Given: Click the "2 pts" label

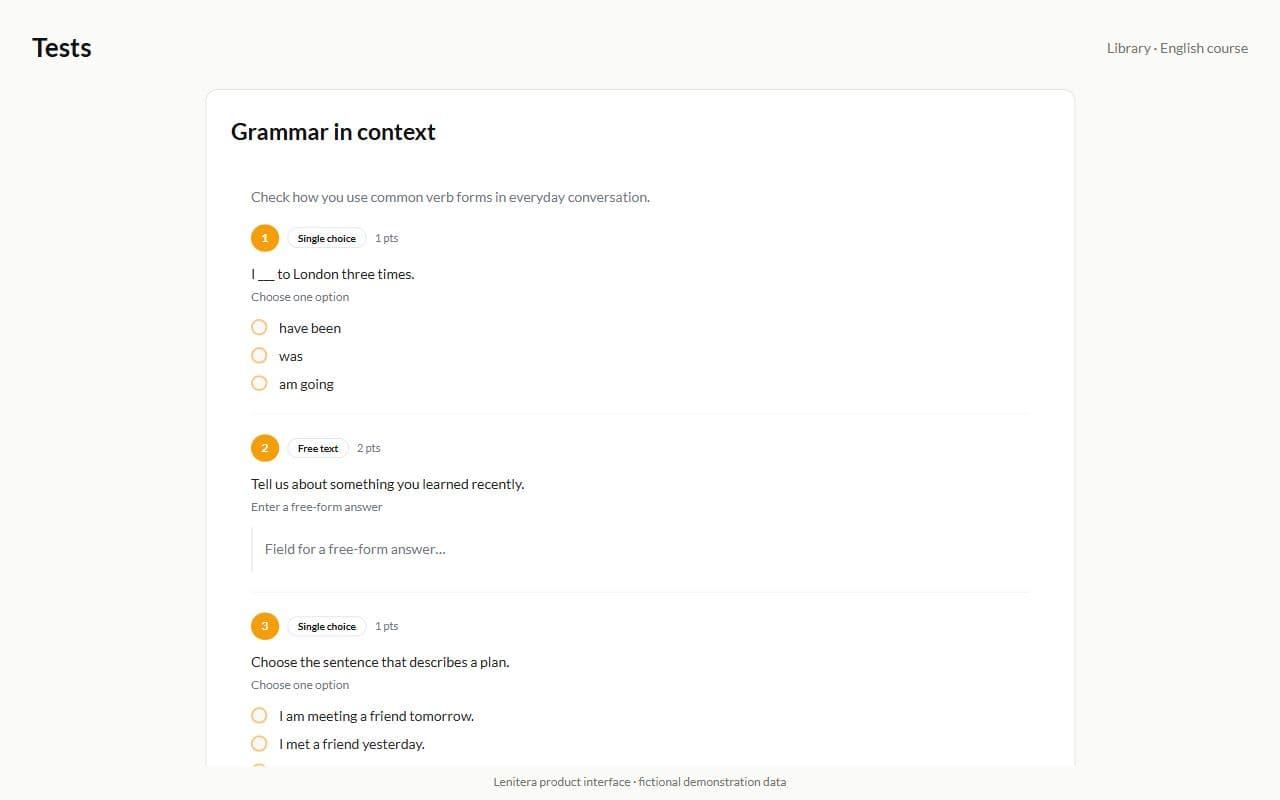Looking at the screenshot, I should (x=369, y=448).
